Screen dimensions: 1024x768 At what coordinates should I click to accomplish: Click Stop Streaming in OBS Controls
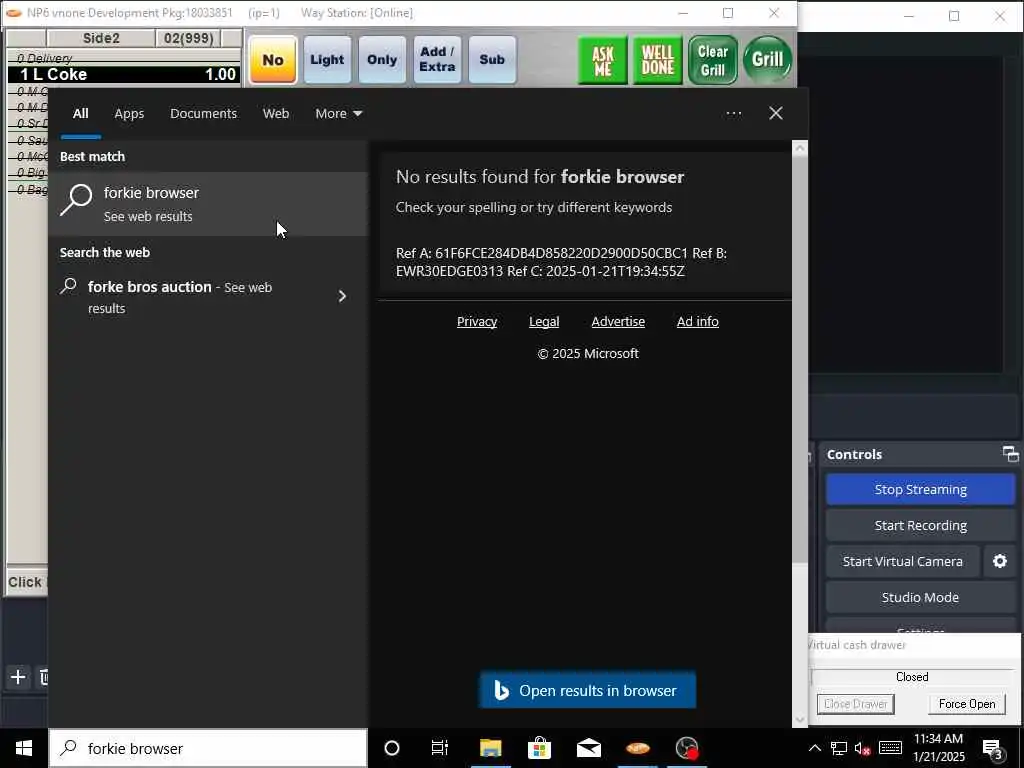click(x=920, y=490)
